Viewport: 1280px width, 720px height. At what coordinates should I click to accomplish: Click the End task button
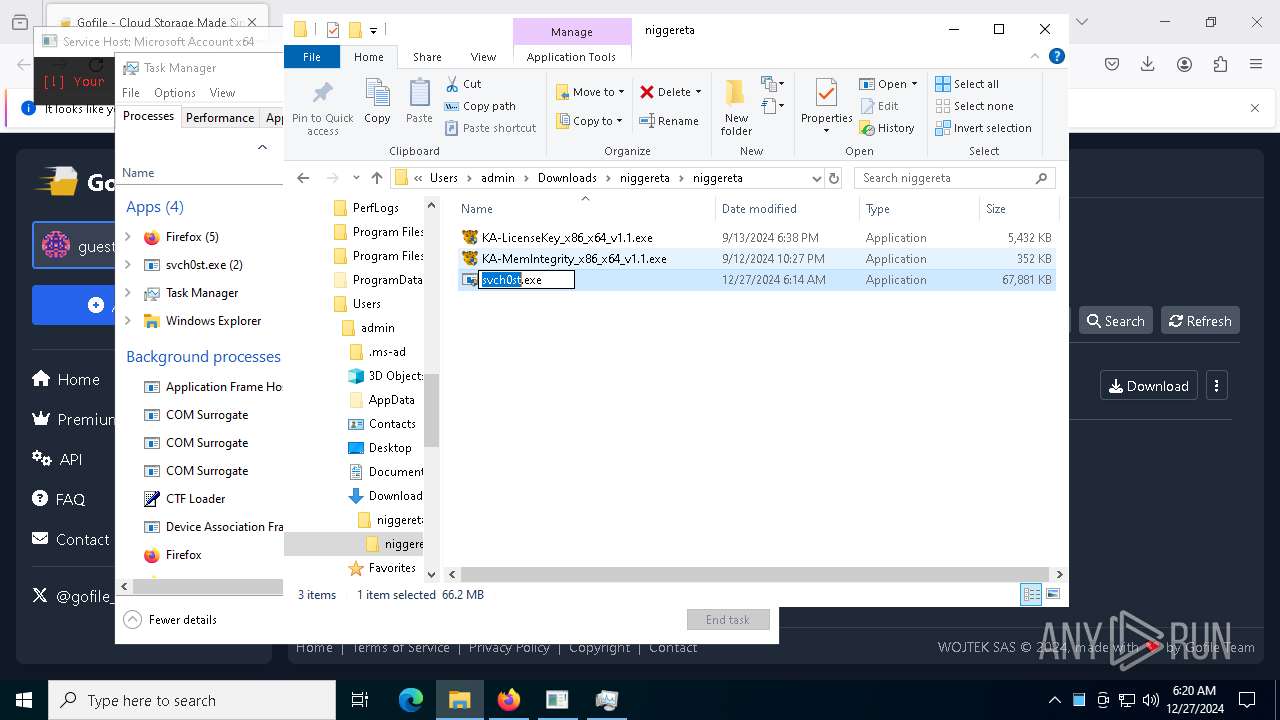(x=728, y=620)
